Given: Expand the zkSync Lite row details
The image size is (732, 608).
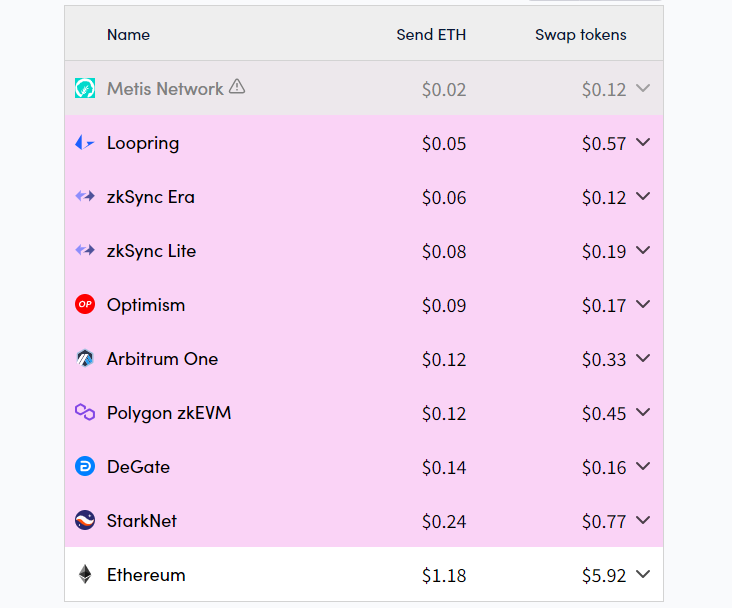Looking at the screenshot, I should (x=643, y=250).
